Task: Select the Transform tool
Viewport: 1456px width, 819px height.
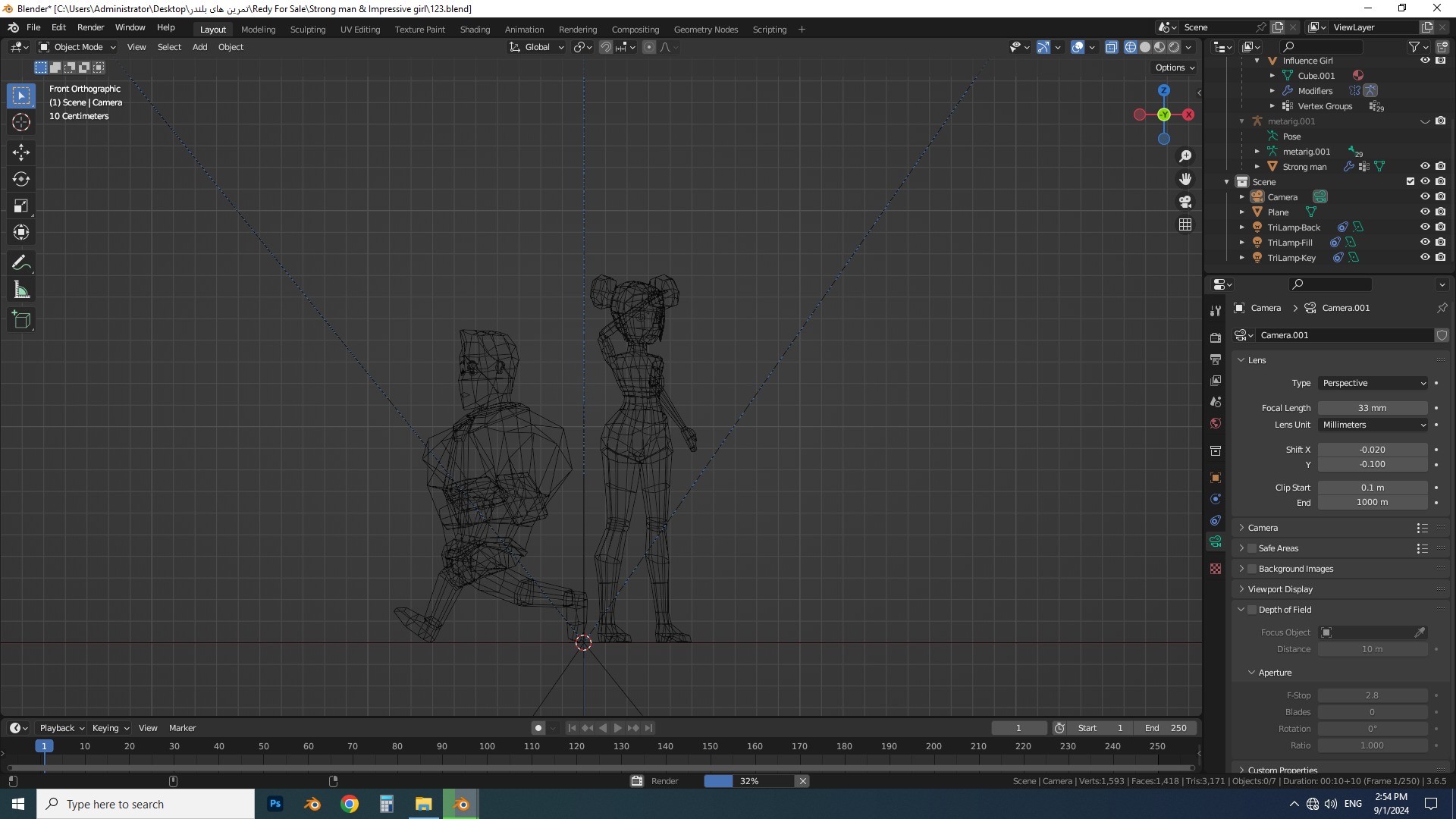Action: tap(21, 233)
